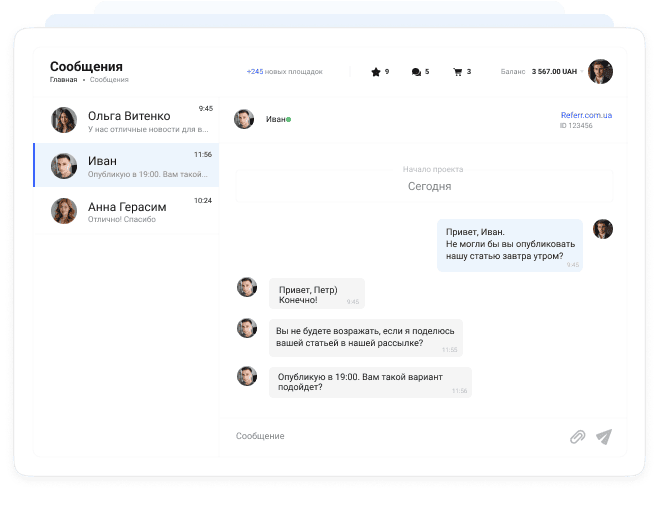Select Anna Gerasim's avatar in the list

click(x=64, y=211)
